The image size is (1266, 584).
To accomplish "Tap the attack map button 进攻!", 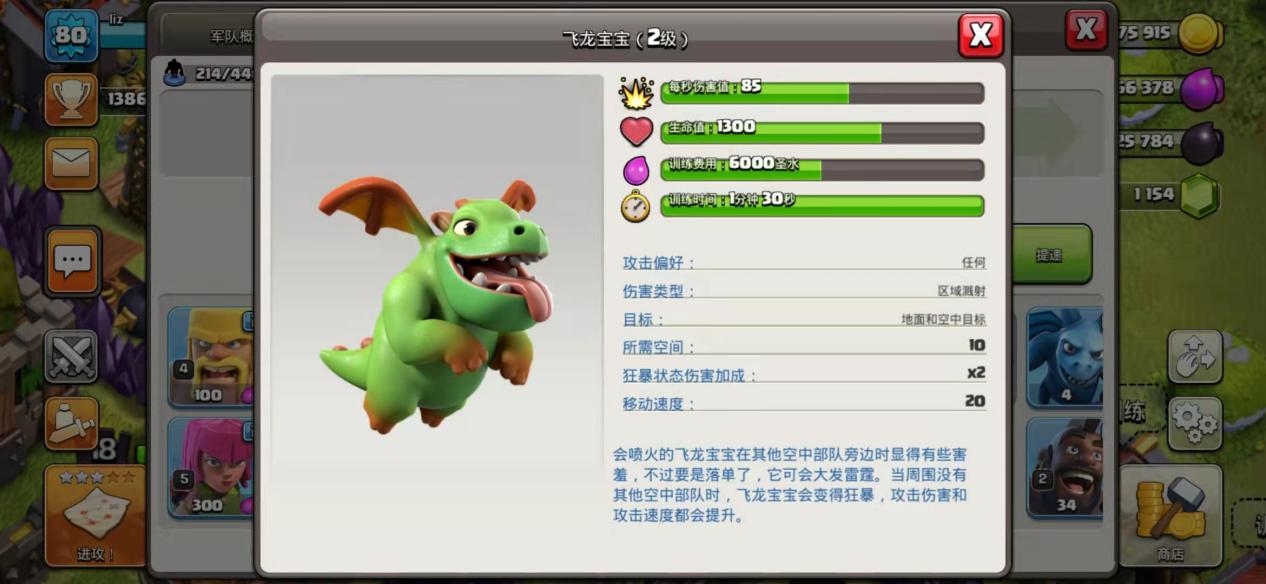I will point(95,515).
